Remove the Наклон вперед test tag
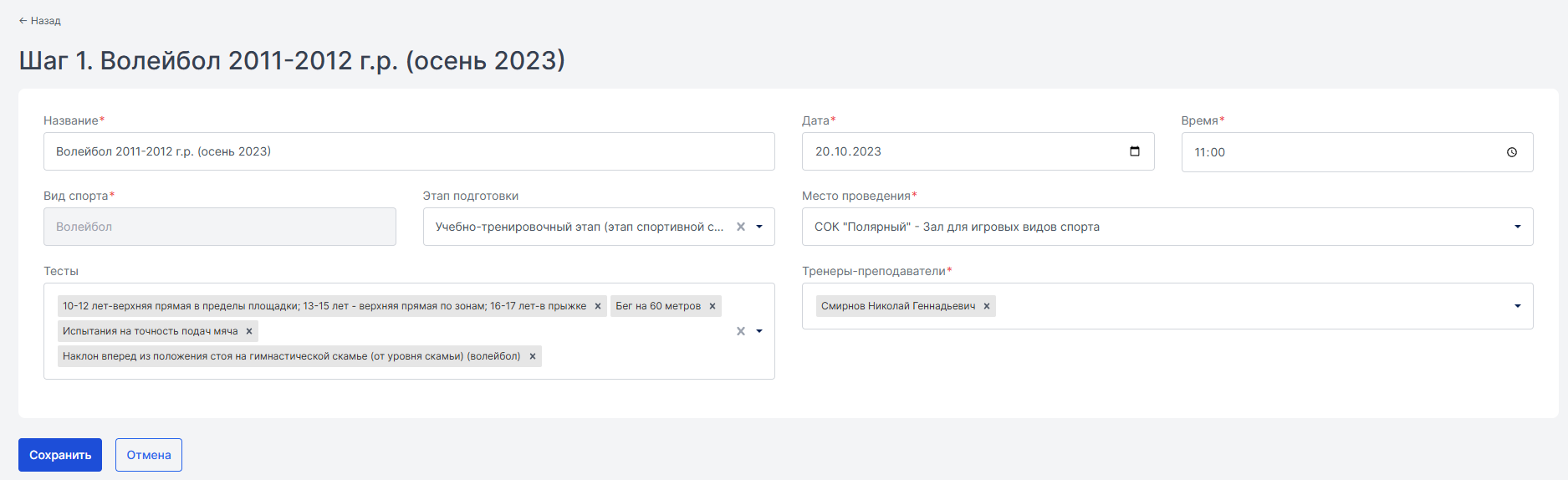Screen dimensions: 1568x480 click(x=533, y=356)
